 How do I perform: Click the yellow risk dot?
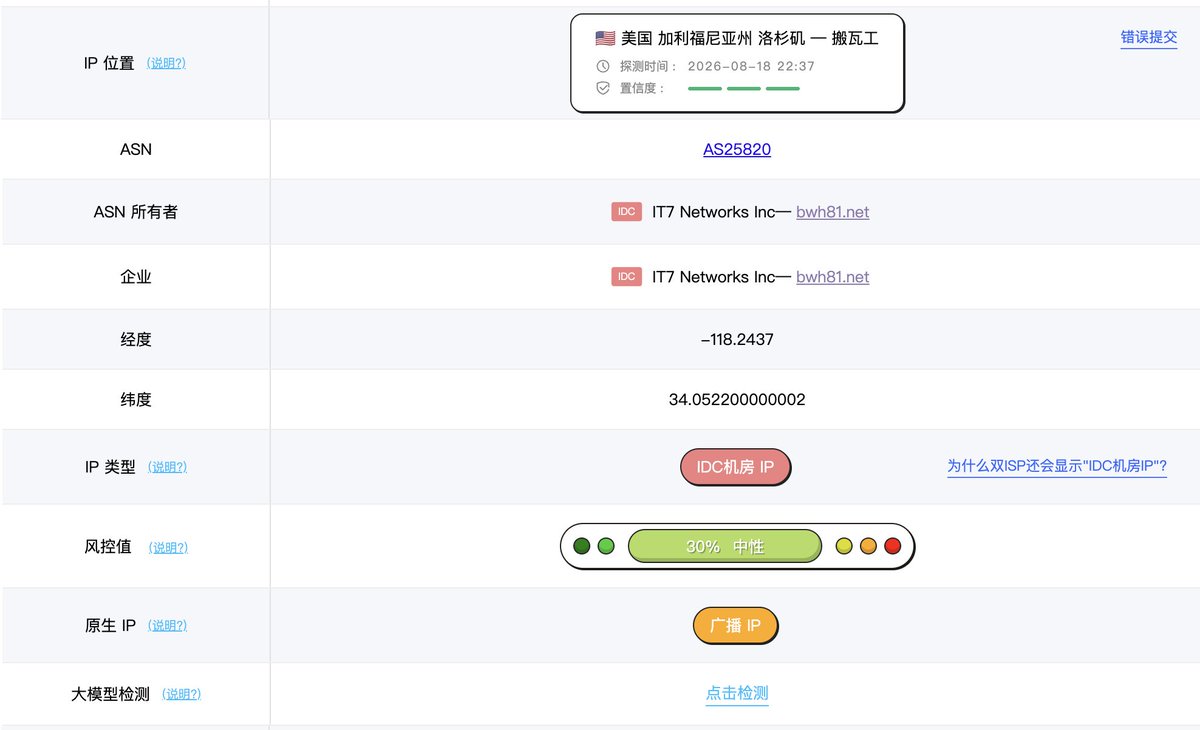(x=844, y=546)
